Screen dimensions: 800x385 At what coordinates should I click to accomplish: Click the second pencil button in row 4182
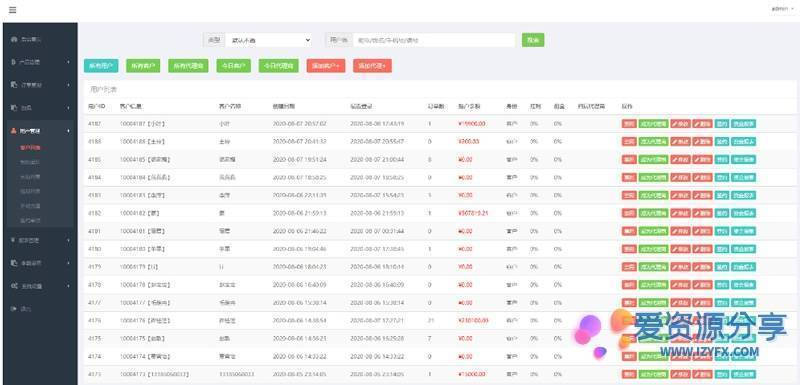point(702,213)
